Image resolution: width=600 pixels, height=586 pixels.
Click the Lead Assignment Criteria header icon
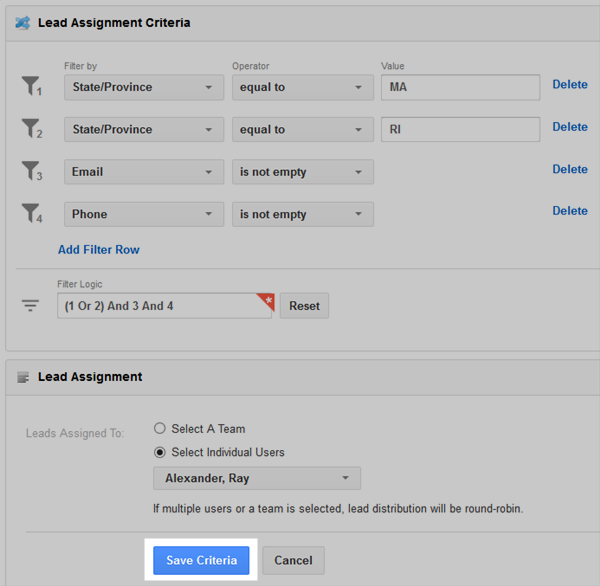coord(23,23)
